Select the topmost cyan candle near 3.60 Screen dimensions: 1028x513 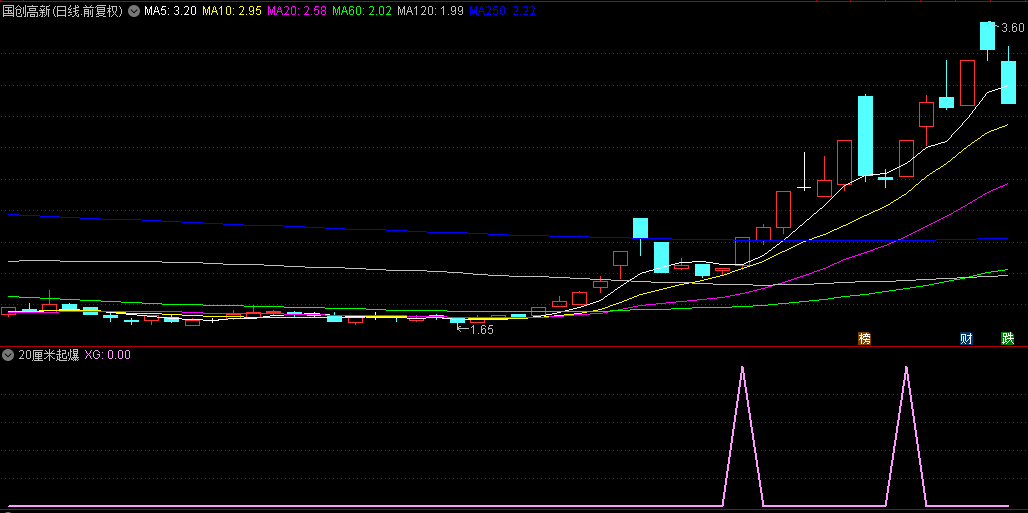[987, 36]
